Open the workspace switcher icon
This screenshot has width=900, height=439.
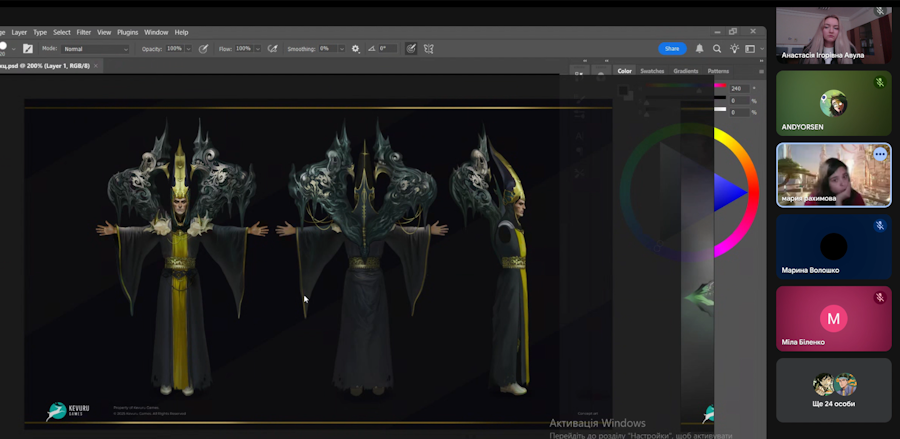click(x=750, y=48)
